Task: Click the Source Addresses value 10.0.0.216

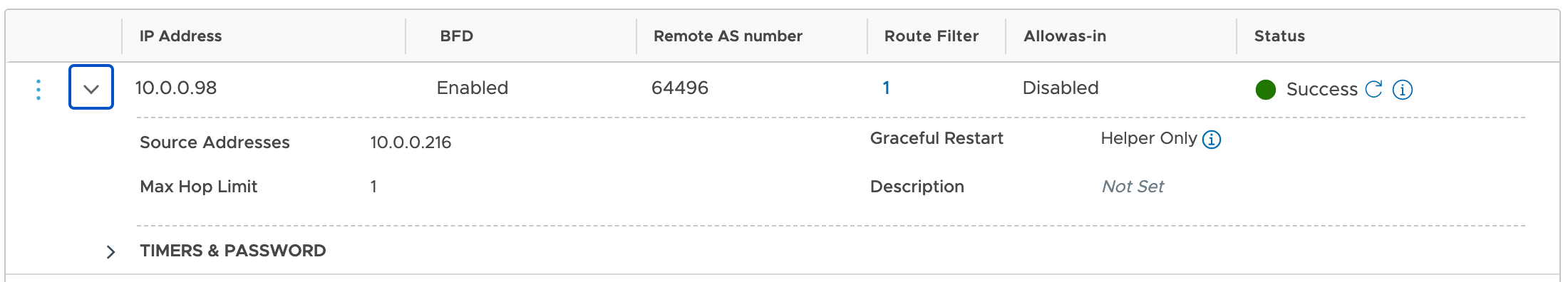Action: click(411, 142)
